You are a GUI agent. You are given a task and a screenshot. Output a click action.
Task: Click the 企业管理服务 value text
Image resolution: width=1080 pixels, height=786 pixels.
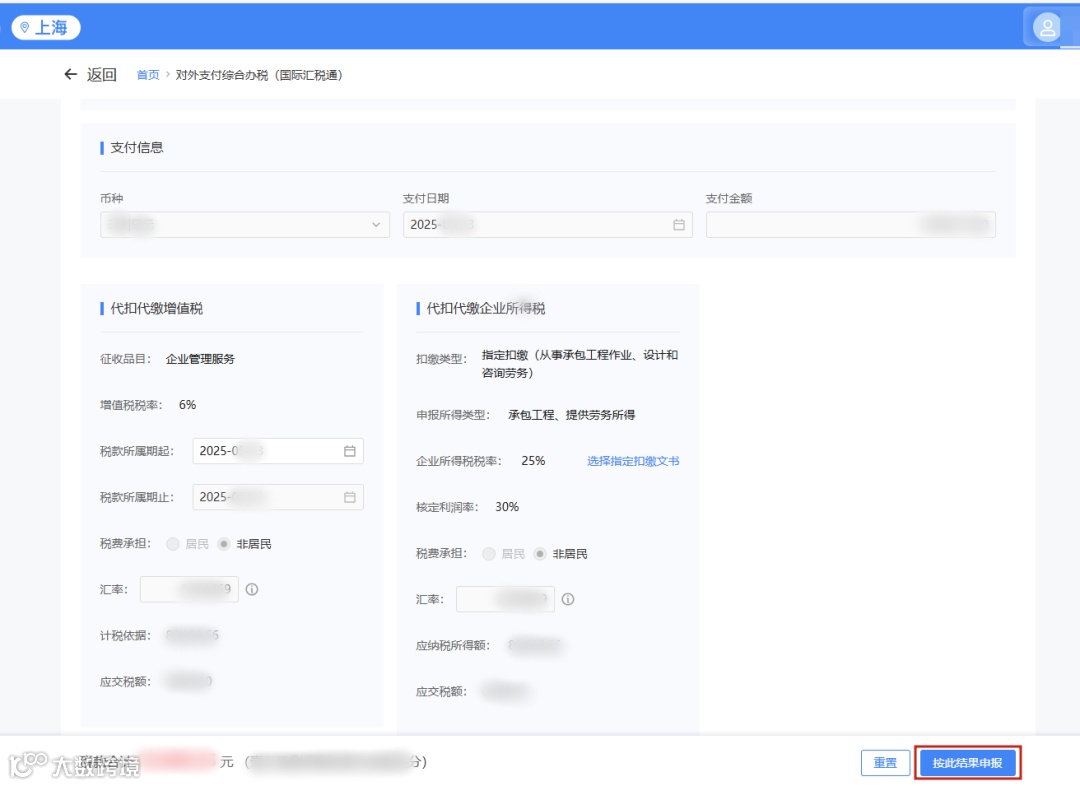tap(200, 359)
